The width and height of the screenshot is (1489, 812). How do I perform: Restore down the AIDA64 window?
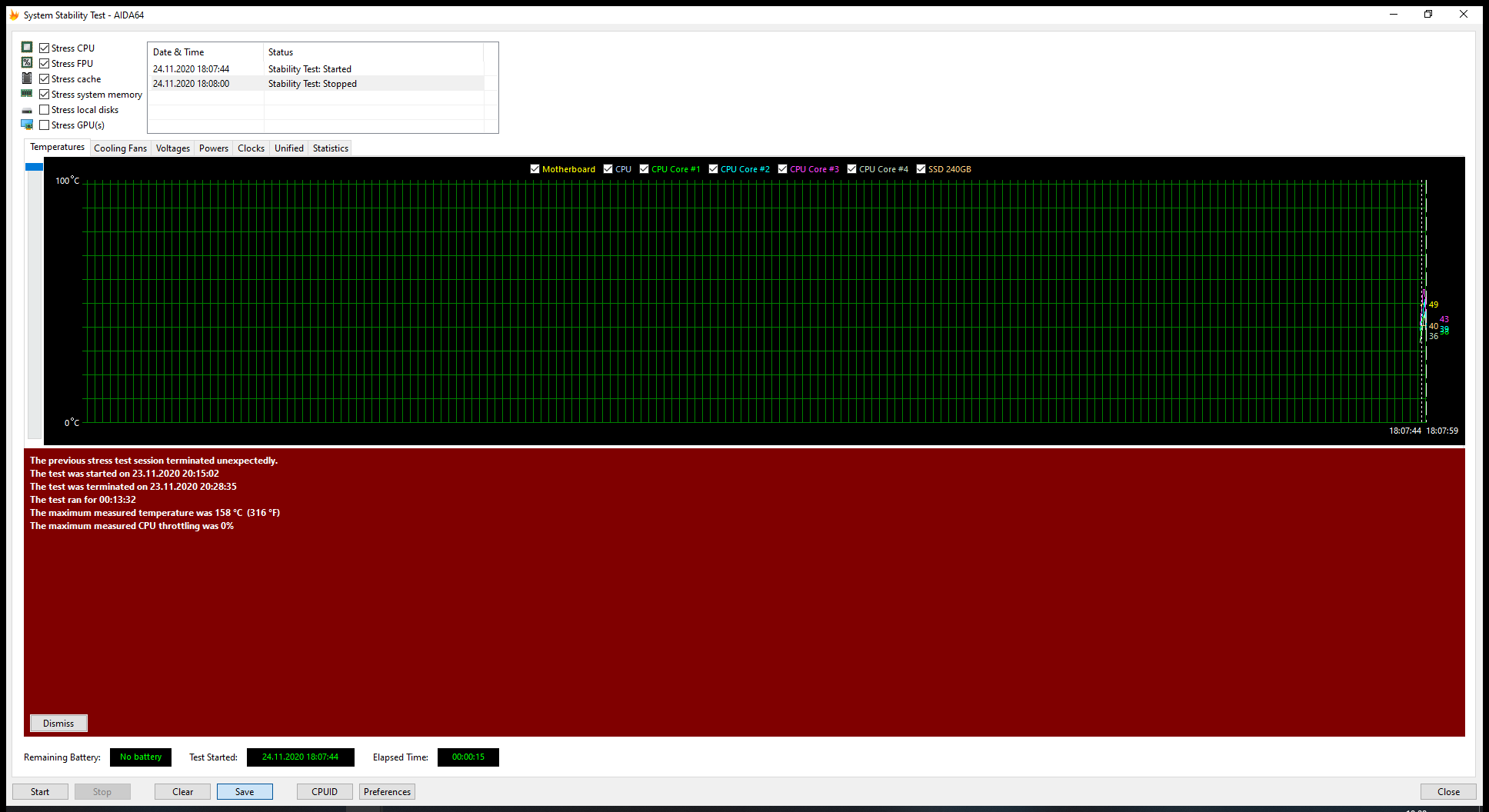tap(1428, 15)
